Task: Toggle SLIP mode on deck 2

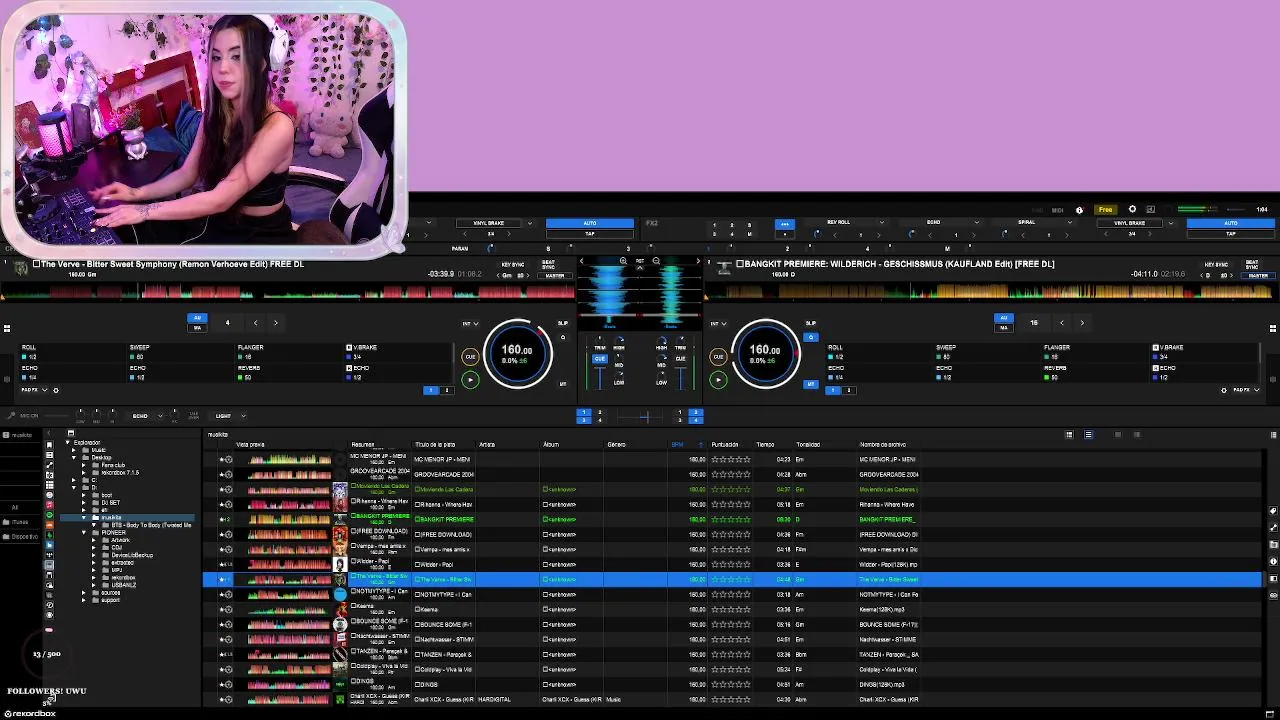Action: click(811, 323)
